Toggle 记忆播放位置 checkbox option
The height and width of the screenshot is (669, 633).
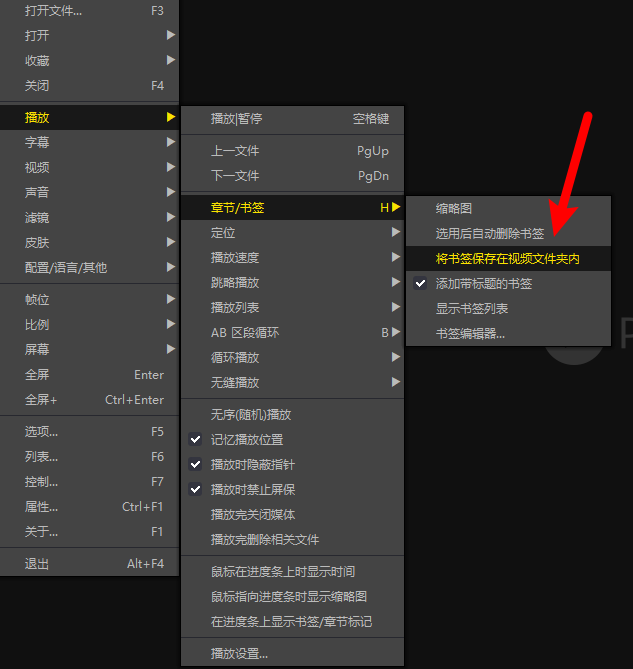[246, 440]
